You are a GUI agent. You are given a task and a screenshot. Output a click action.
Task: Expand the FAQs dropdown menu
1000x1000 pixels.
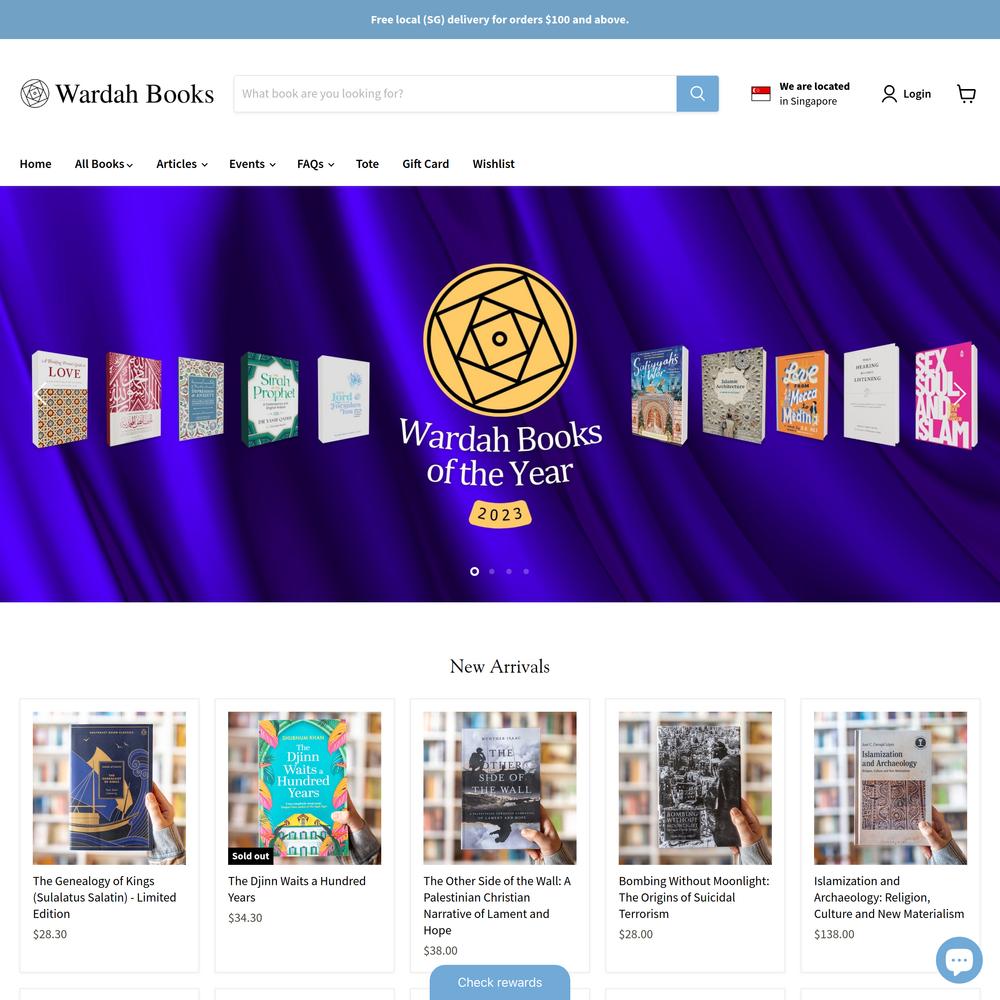[x=315, y=164]
